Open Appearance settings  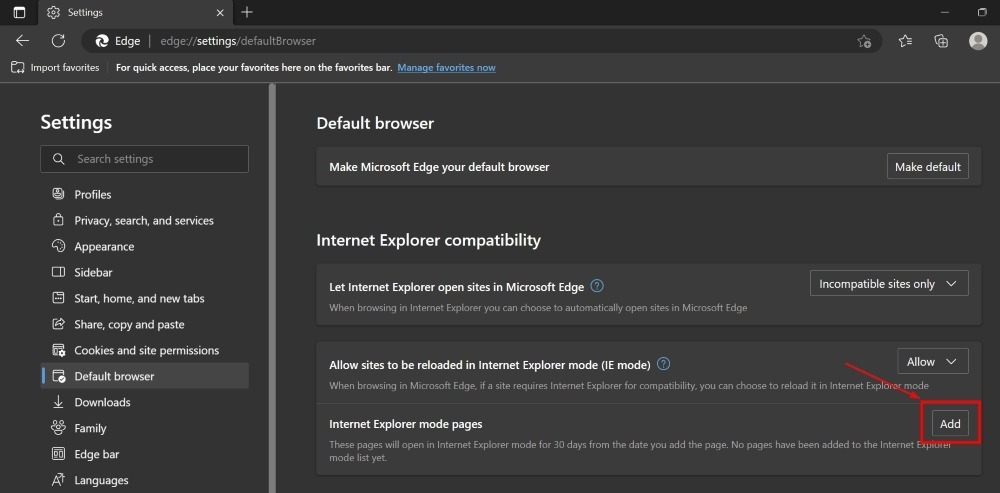pos(145,246)
